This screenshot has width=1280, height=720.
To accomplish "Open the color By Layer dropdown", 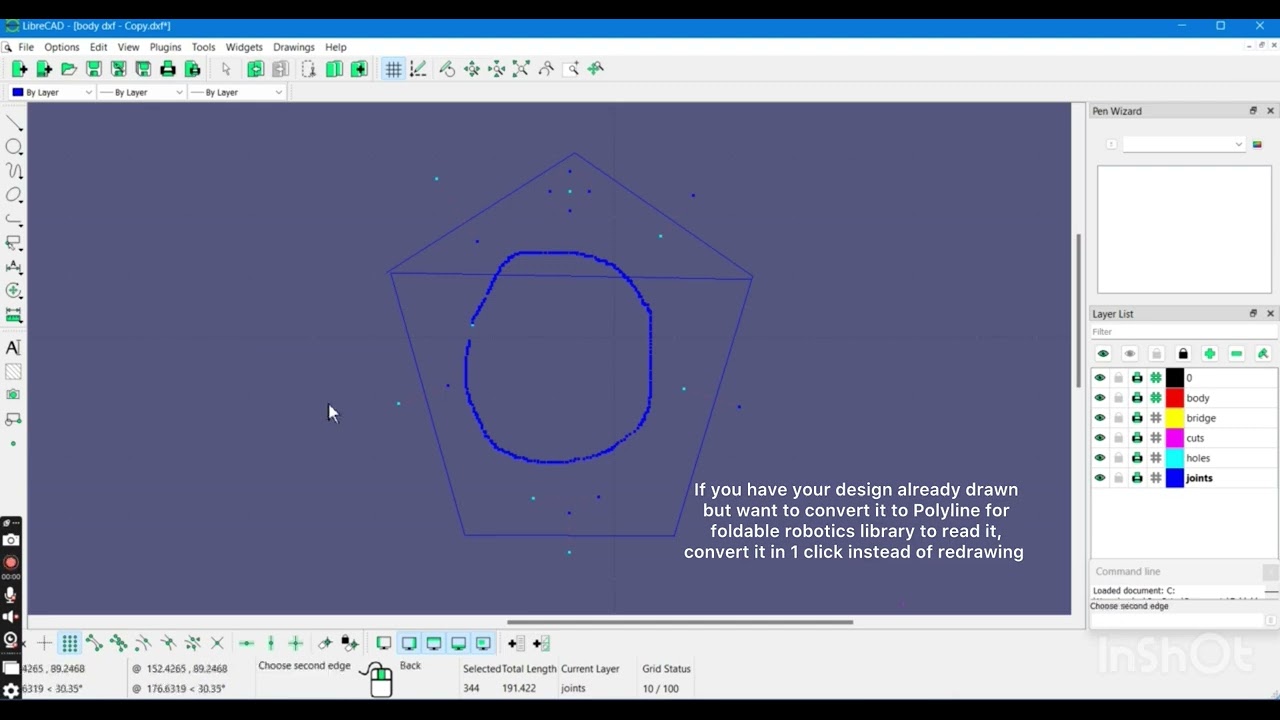I will (x=52, y=92).
